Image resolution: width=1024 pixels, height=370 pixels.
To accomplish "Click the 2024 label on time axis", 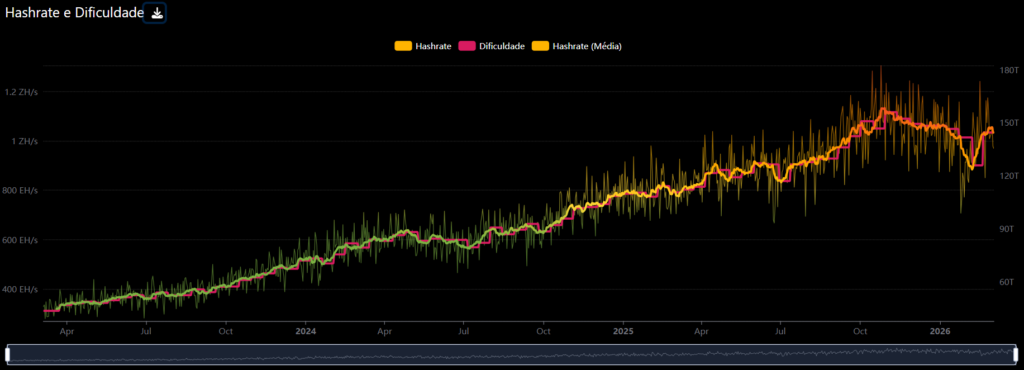I will coord(305,331).
